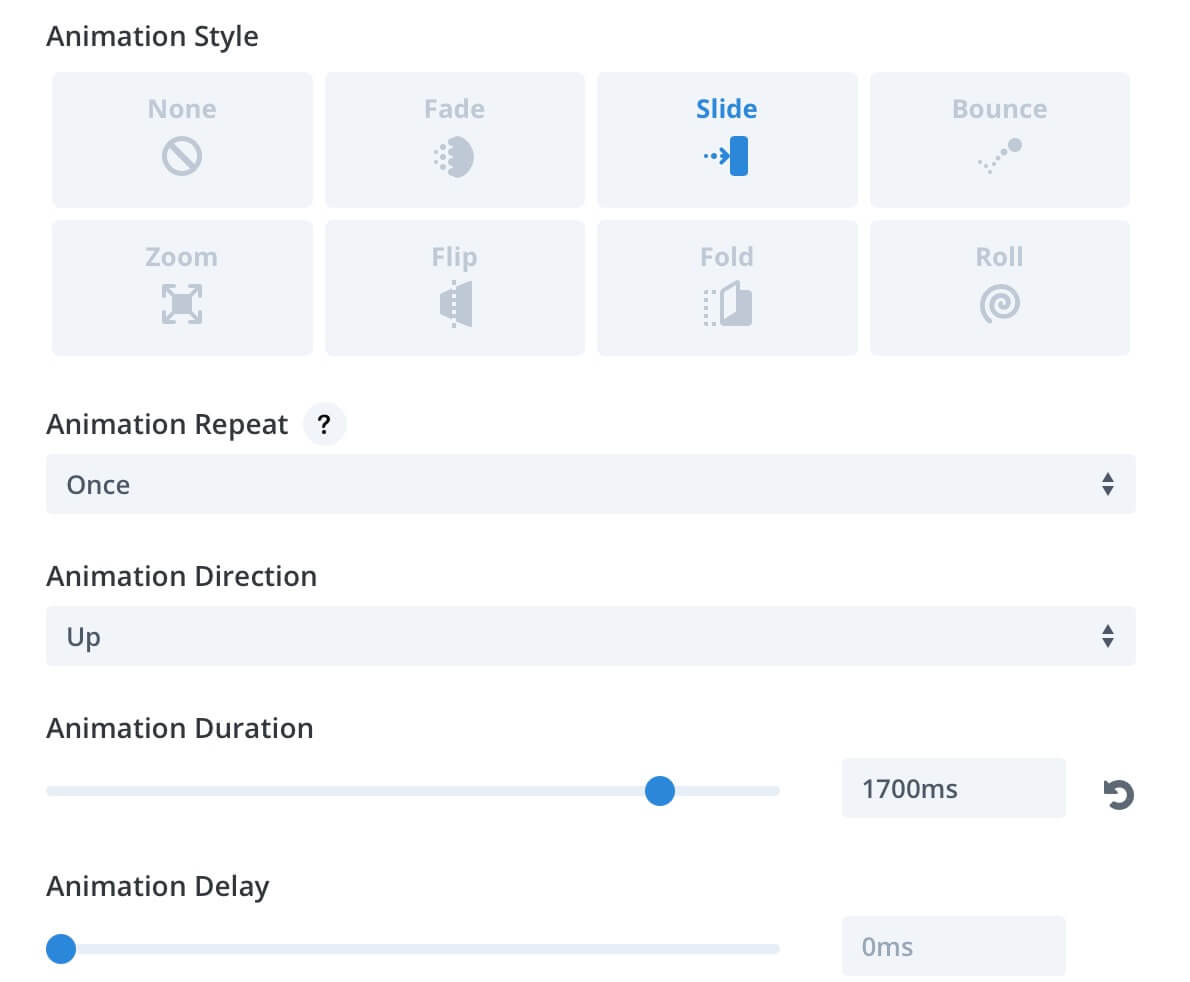The width and height of the screenshot is (1190, 982).
Task: Click the Animation Delay 0ms input field
Action: tap(953, 946)
